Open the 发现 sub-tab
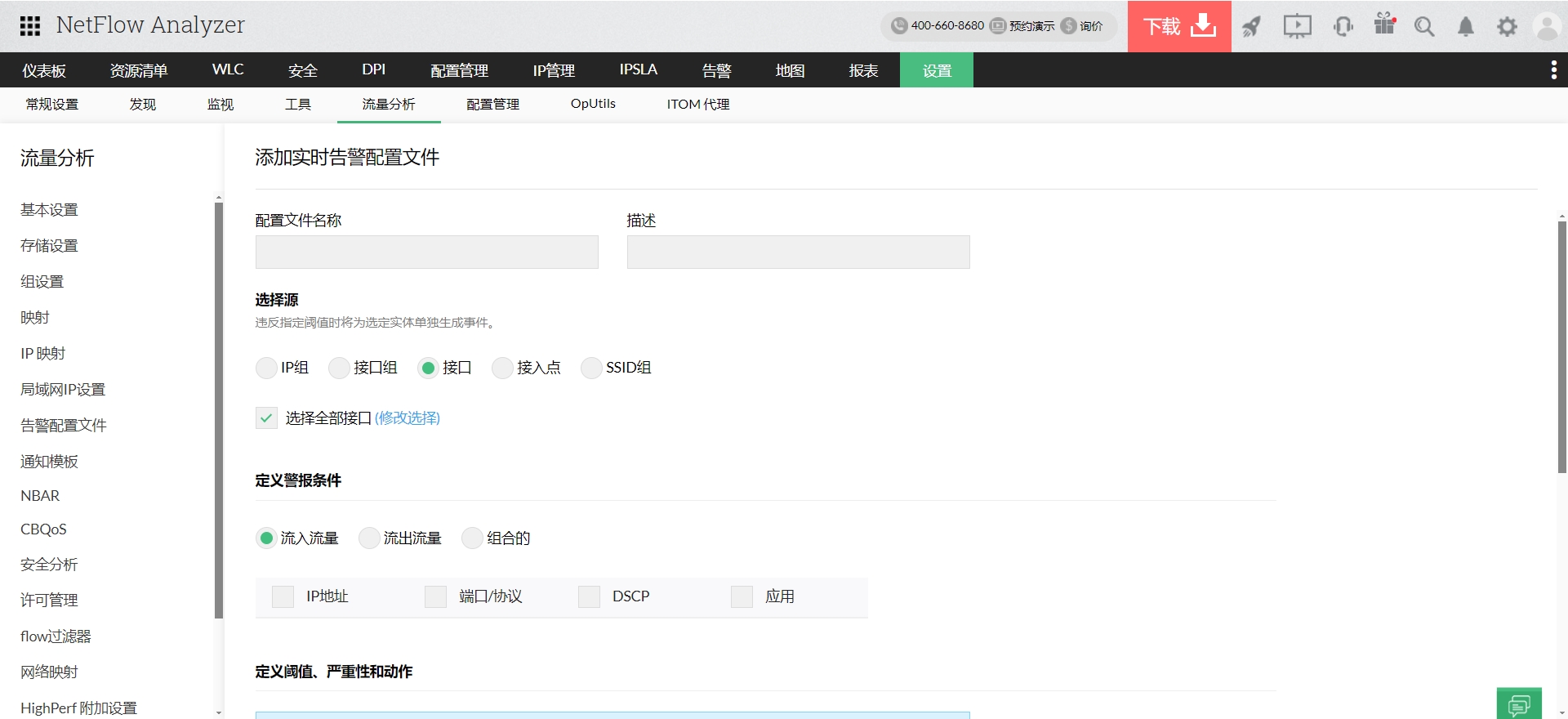1568x719 pixels. pos(143,105)
